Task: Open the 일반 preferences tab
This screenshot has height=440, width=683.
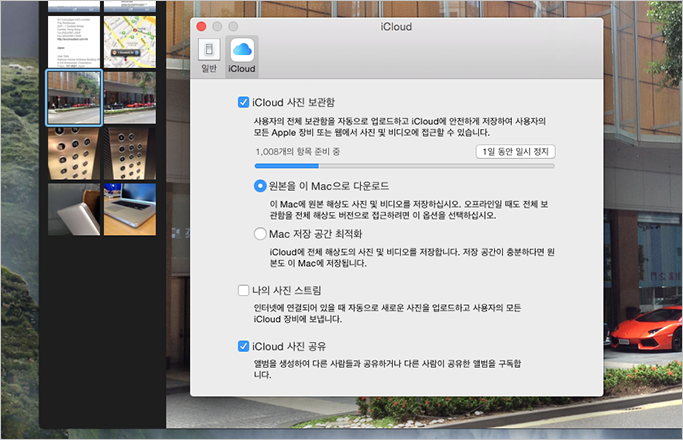Action: [209, 56]
